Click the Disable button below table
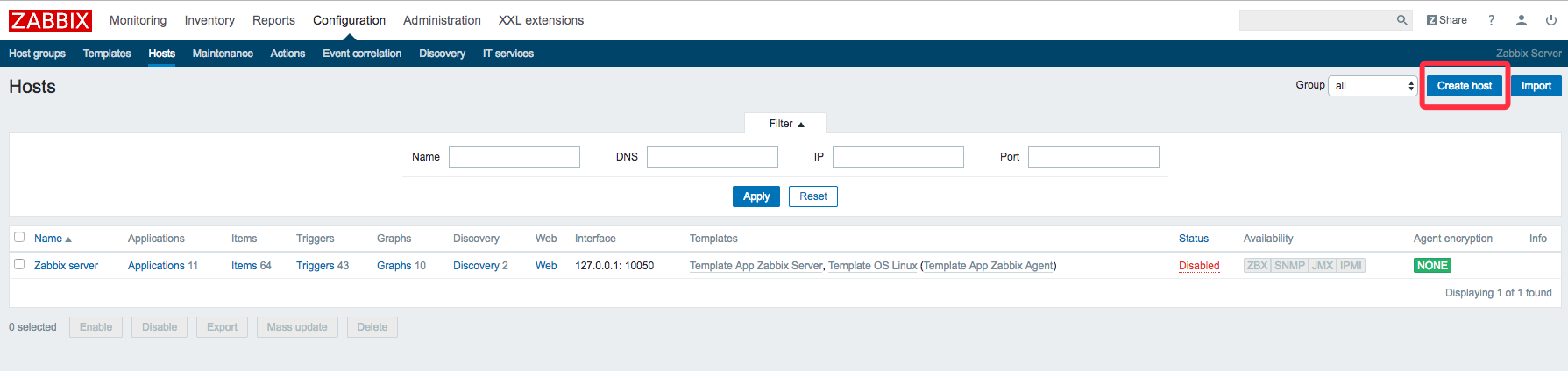Image resolution: width=1568 pixels, height=371 pixels. (x=160, y=327)
